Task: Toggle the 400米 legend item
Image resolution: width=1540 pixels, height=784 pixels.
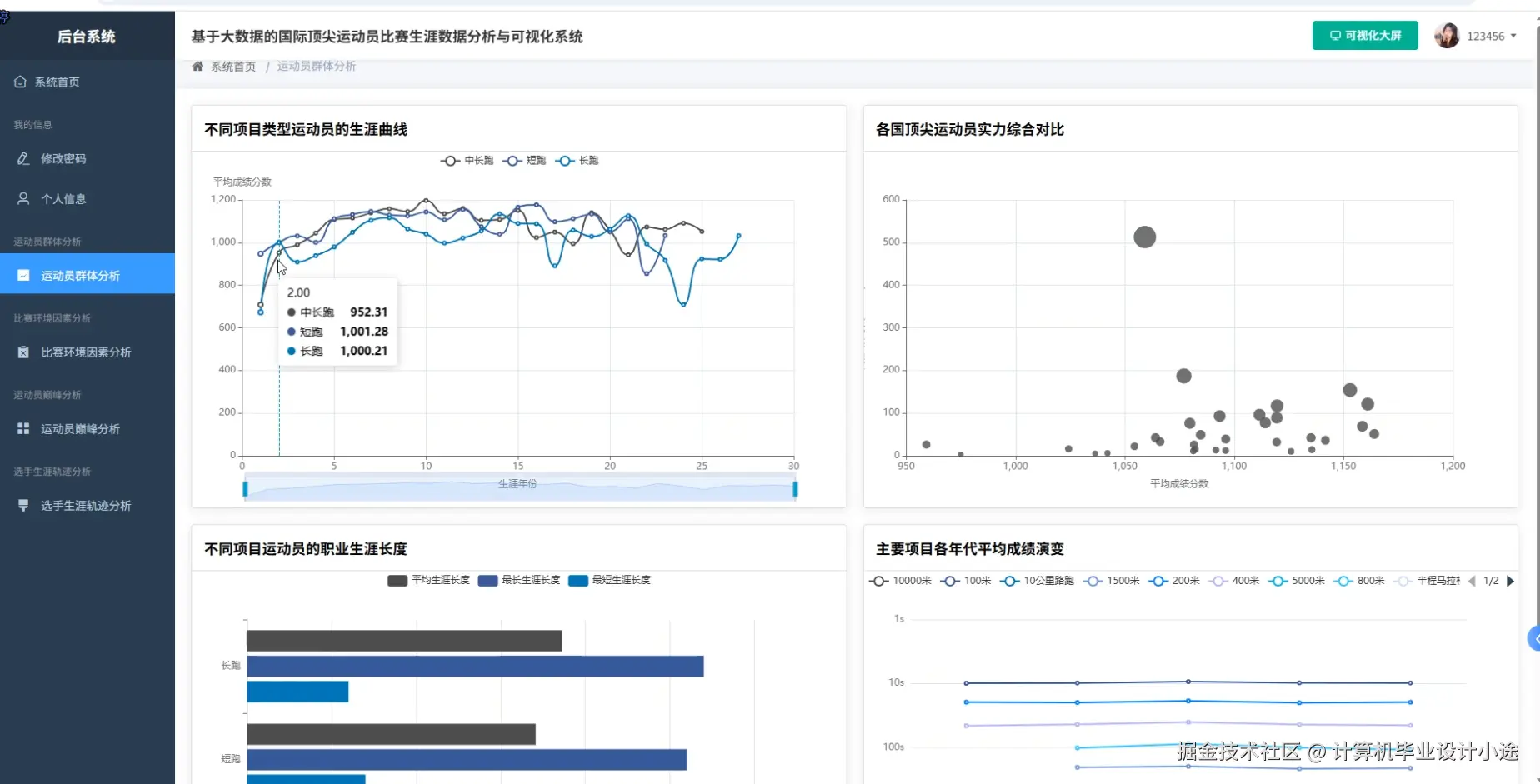Action: coord(1234,581)
